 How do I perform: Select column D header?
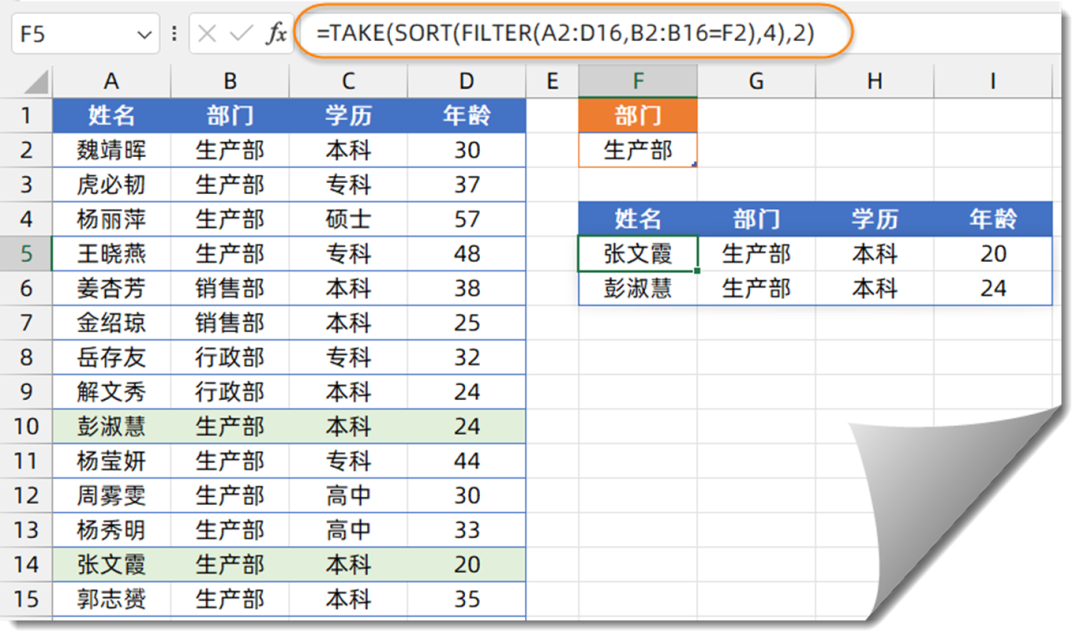(466, 82)
